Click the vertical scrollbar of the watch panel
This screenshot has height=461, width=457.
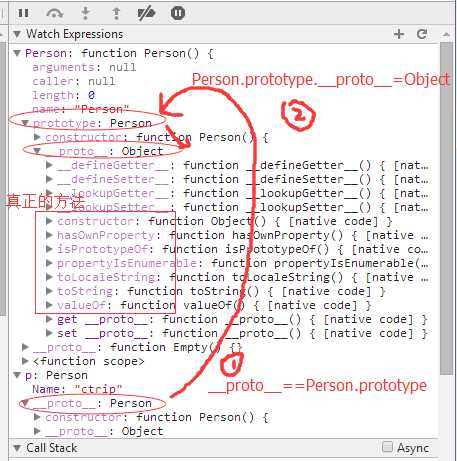click(446, 207)
